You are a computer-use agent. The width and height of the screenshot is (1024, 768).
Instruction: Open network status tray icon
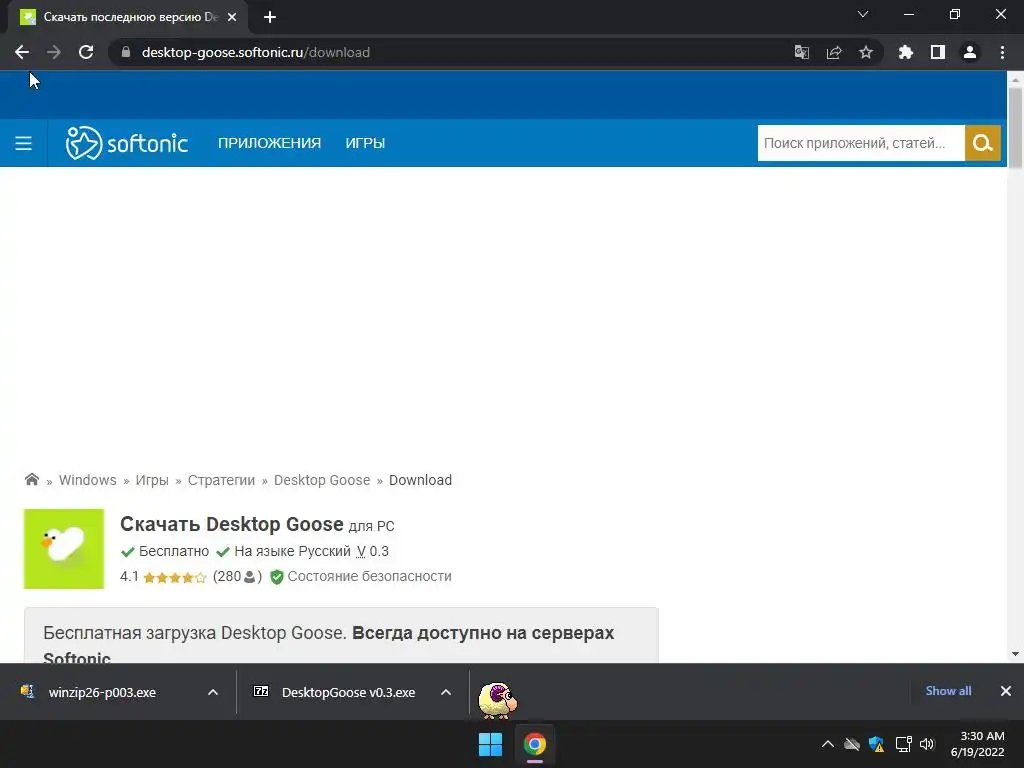(903, 744)
